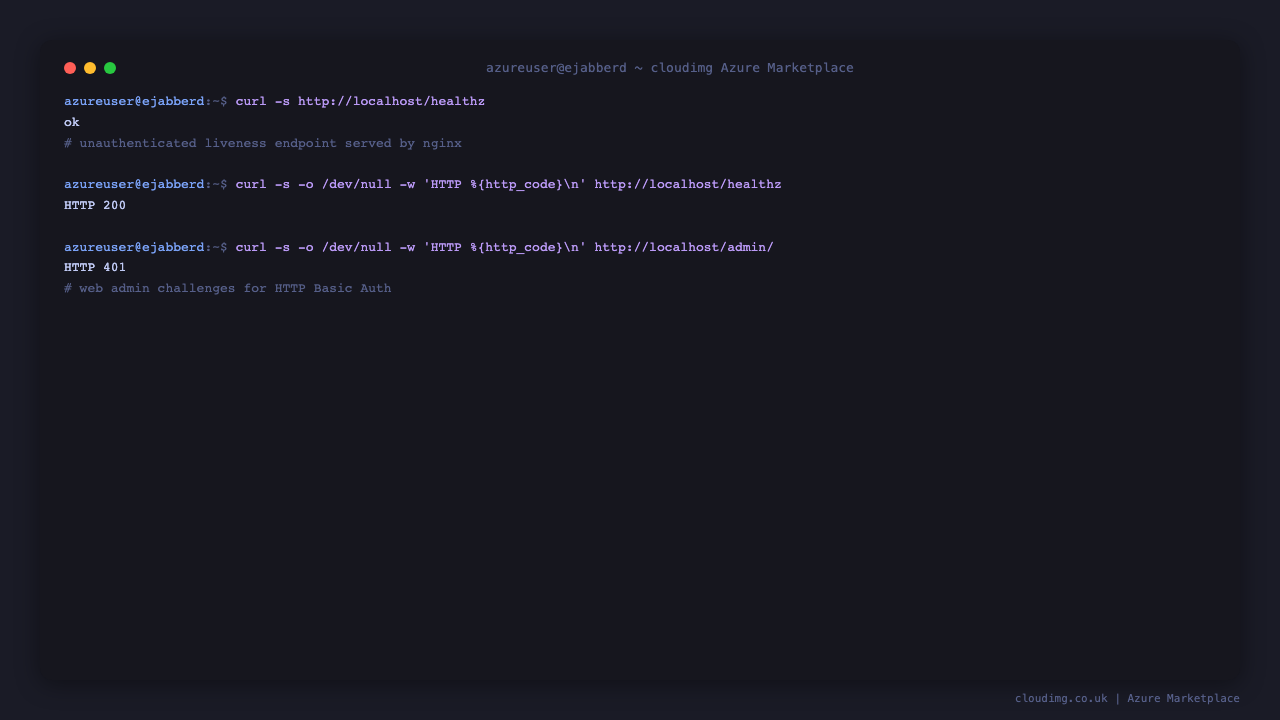Click the first azureuser@ejabberd prompt
The height and width of the screenshot is (720, 1280).
[146, 102]
